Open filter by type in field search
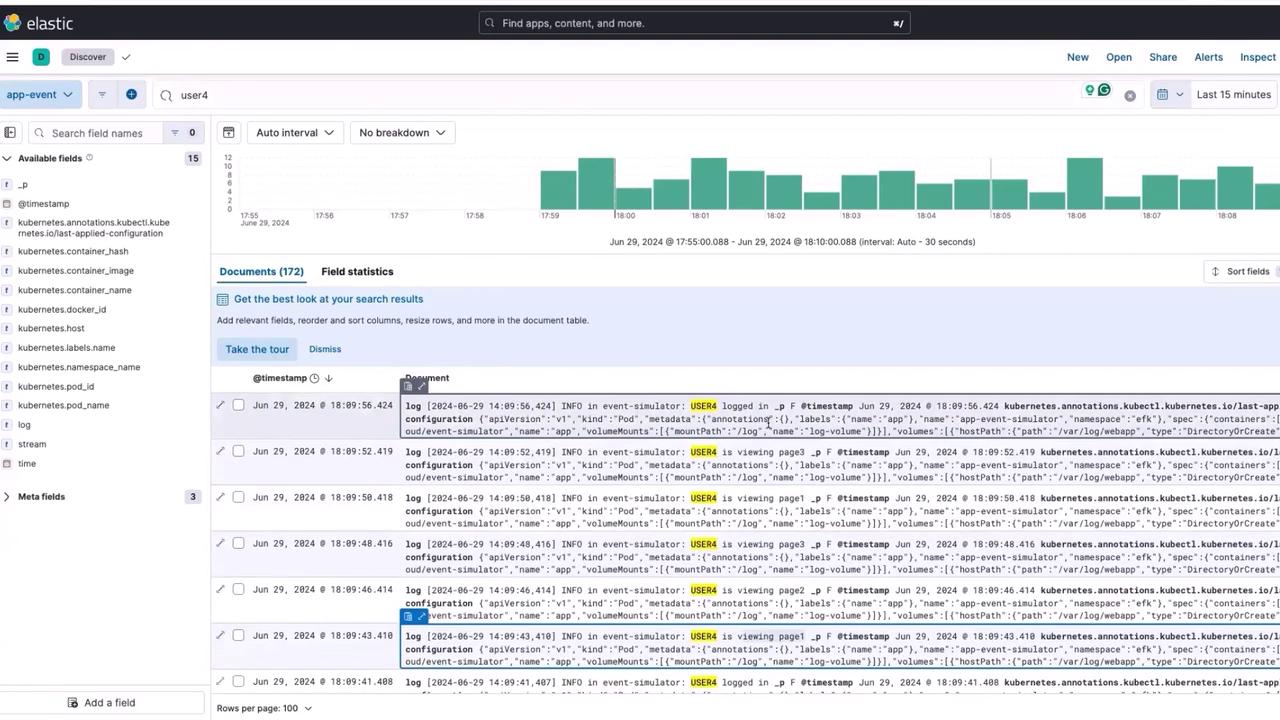Image resolution: width=1280 pixels, height=720 pixels. pos(181,132)
